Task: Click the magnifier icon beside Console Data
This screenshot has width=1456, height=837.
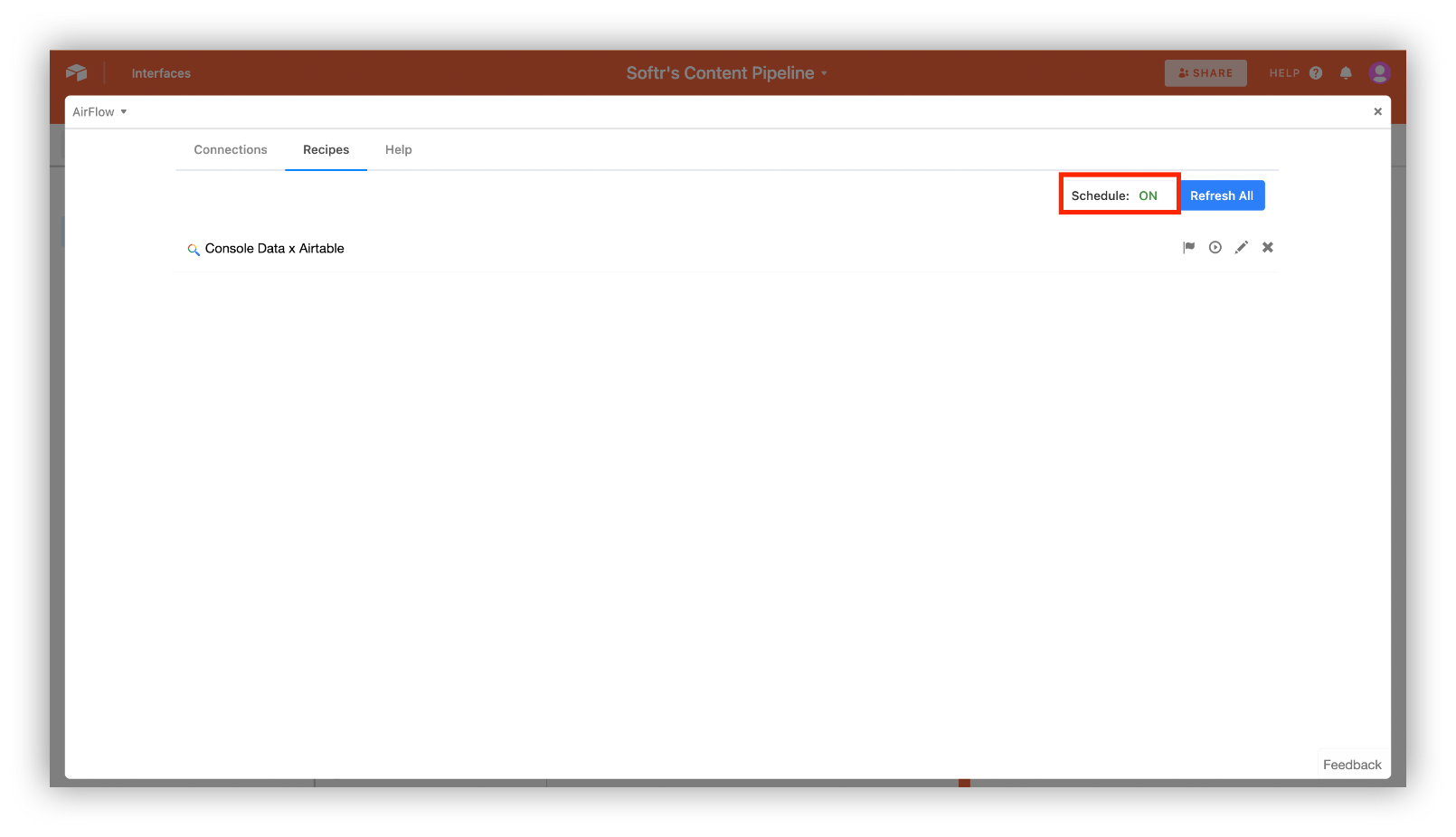Action: point(193,250)
